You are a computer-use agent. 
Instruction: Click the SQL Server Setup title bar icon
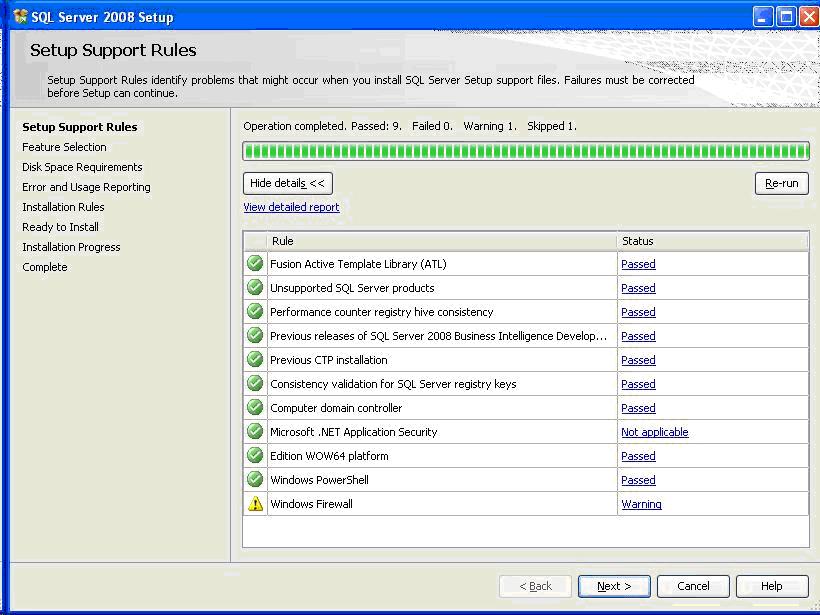point(20,17)
